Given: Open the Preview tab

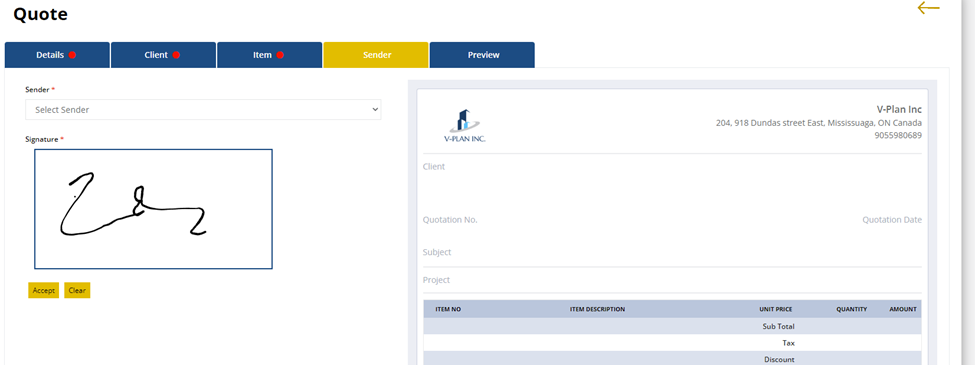Looking at the screenshot, I should point(482,55).
